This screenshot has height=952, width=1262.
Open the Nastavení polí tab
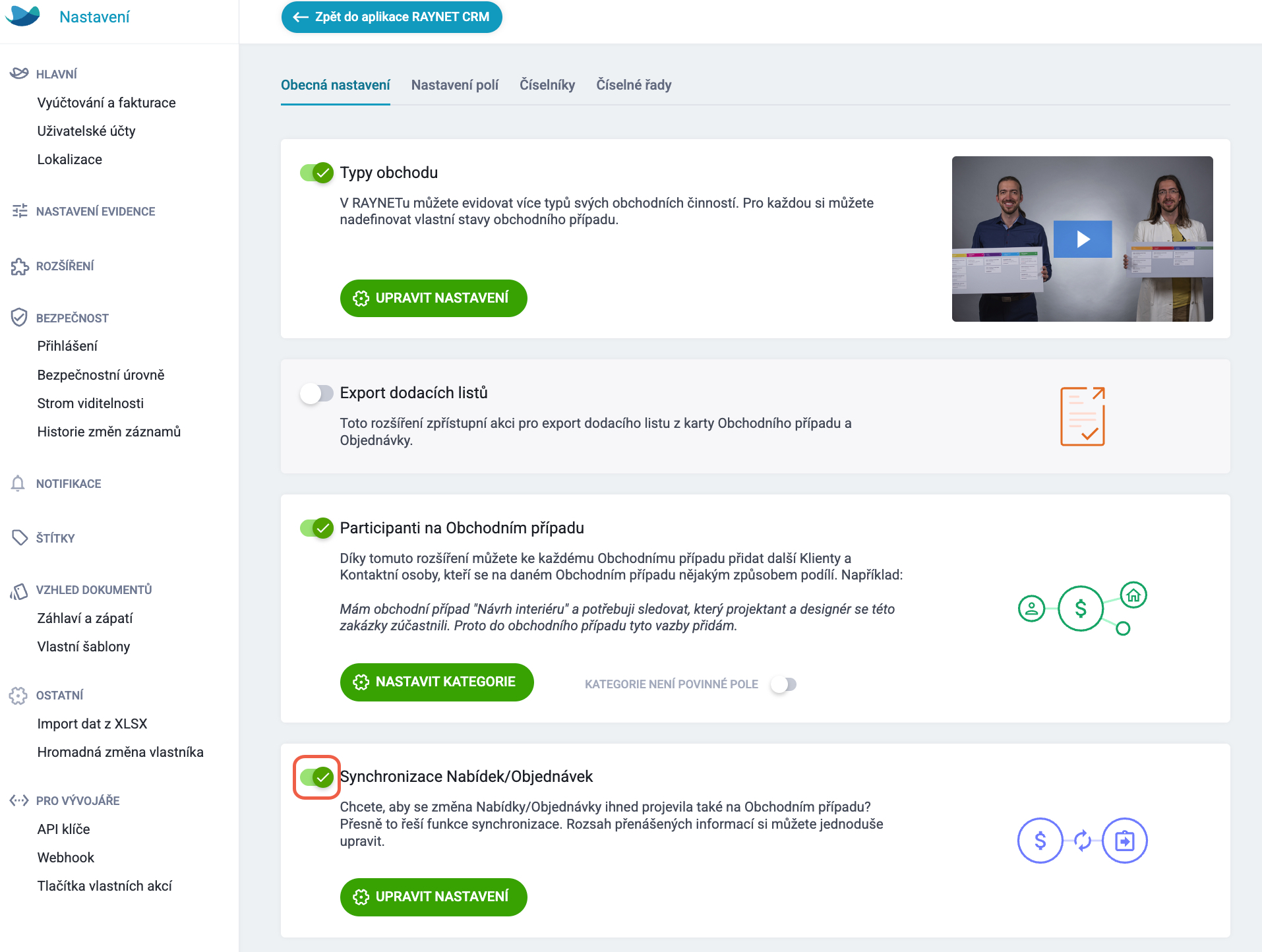[x=455, y=85]
